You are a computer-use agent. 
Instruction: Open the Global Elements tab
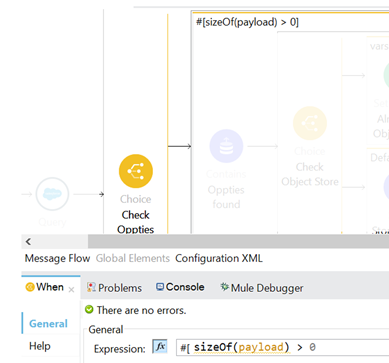pyautogui.click(x=133, y=258)
